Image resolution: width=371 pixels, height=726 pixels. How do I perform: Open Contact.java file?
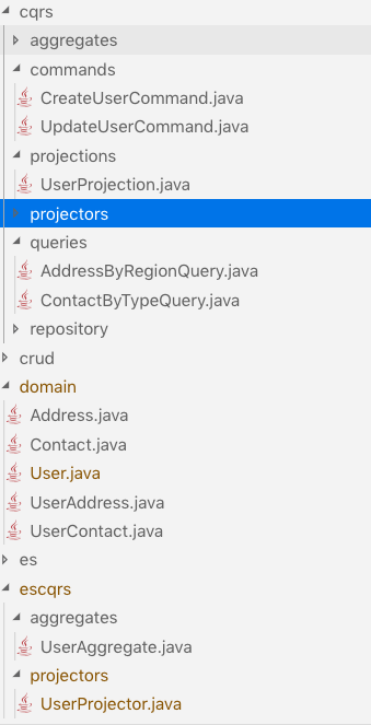pyautogui.click(x=78, y=445)
